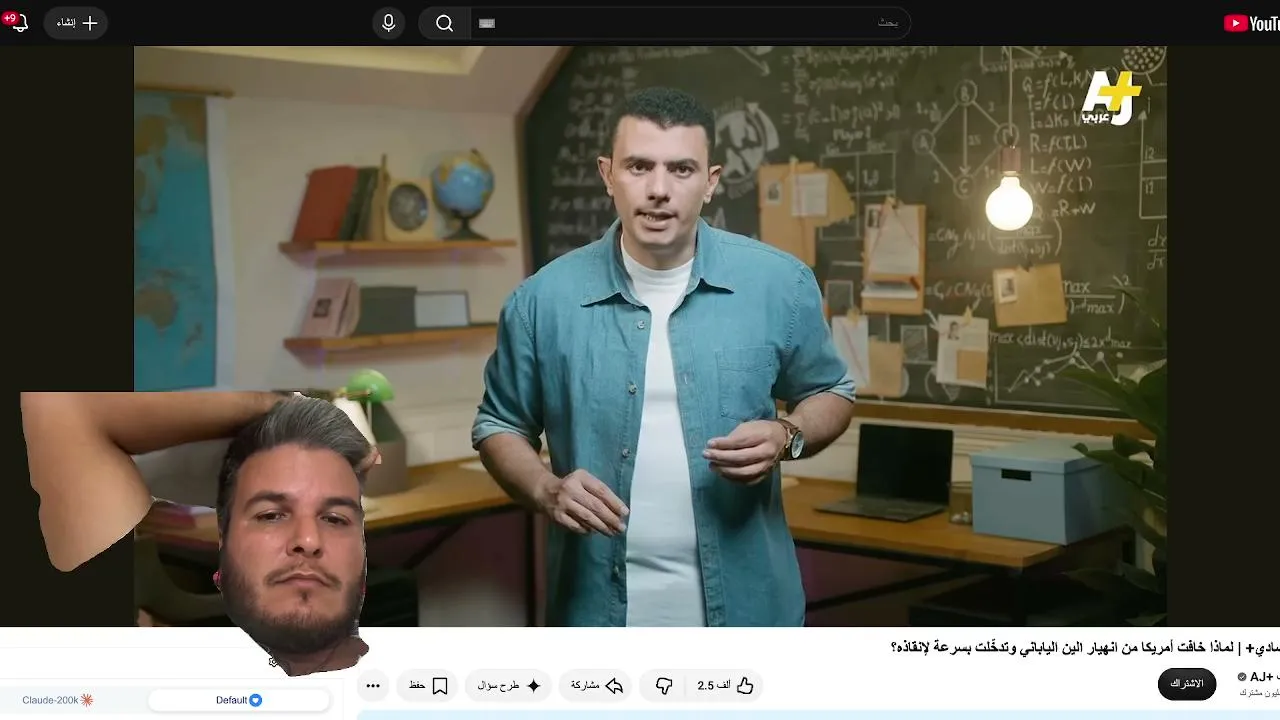Dislike the video with thumbs down
Screen dimensions: 1280x720
pyautogui.click(x=664, y=685)
